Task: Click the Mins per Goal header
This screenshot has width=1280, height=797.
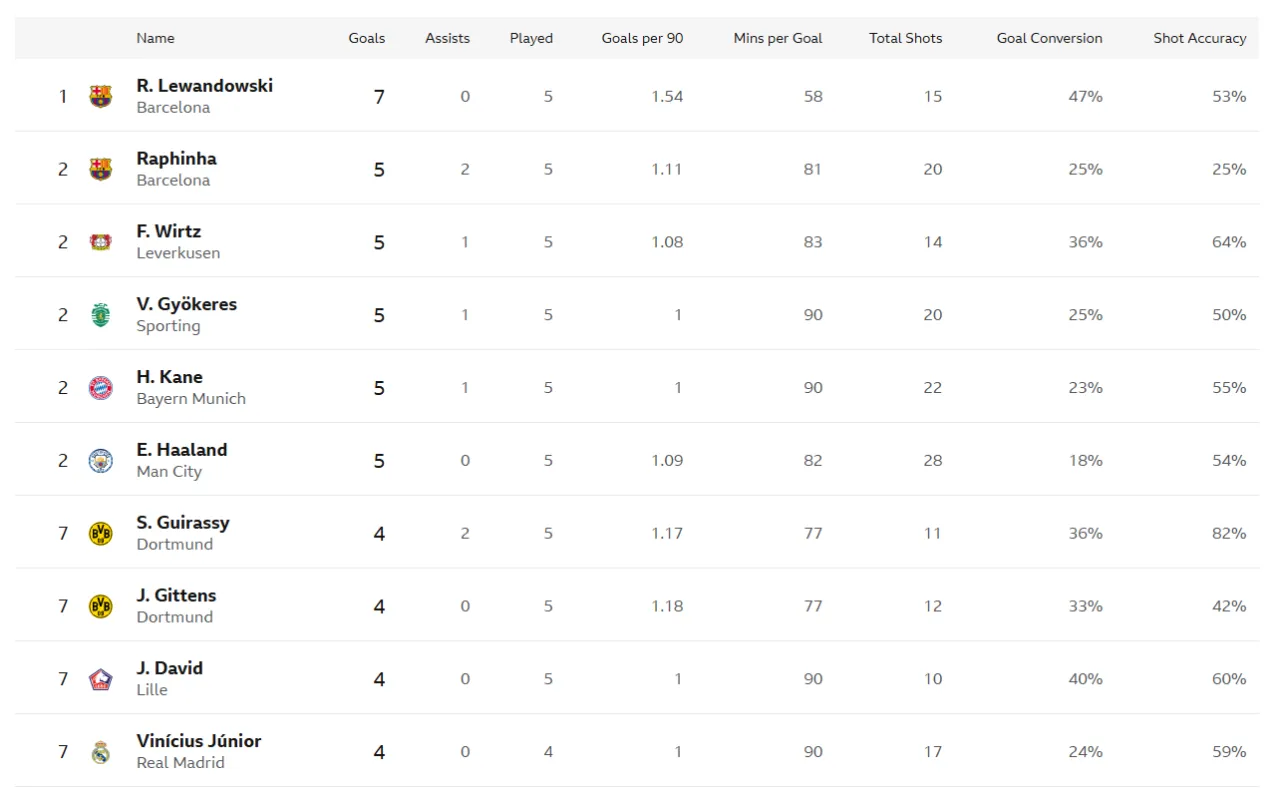Action: pos(777,38)
